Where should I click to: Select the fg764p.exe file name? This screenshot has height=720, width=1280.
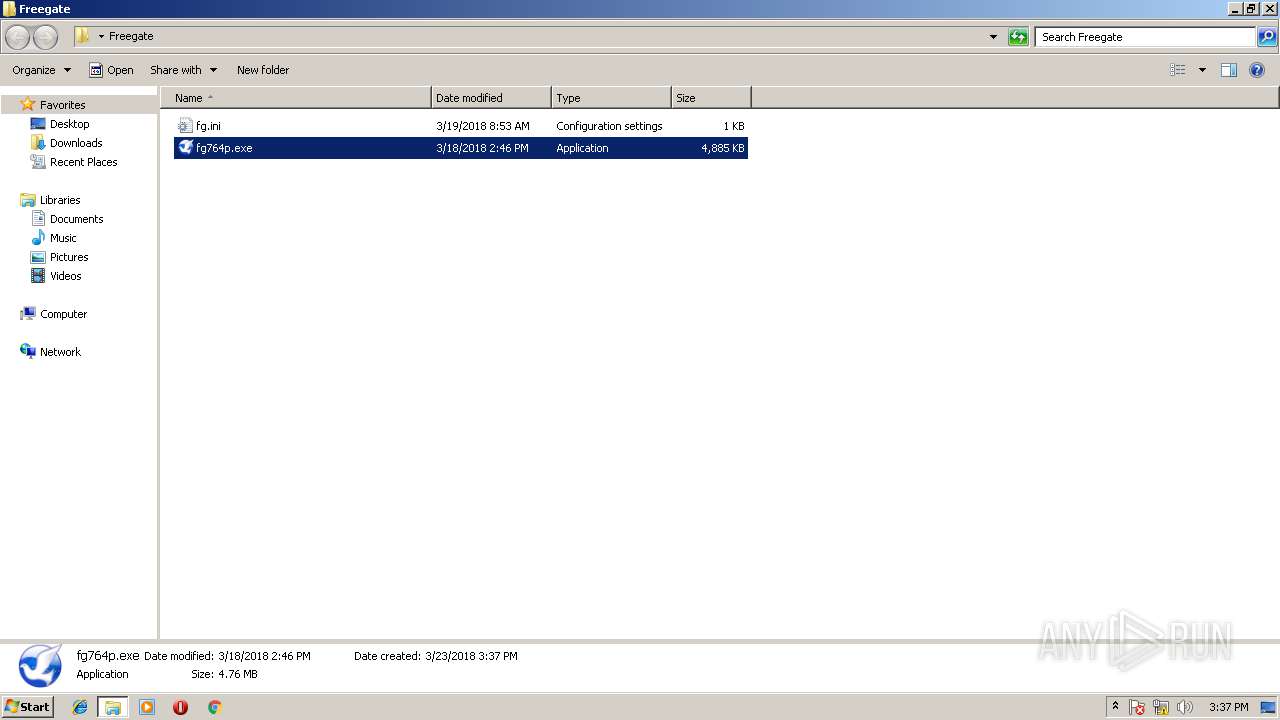tap(224, 148)
